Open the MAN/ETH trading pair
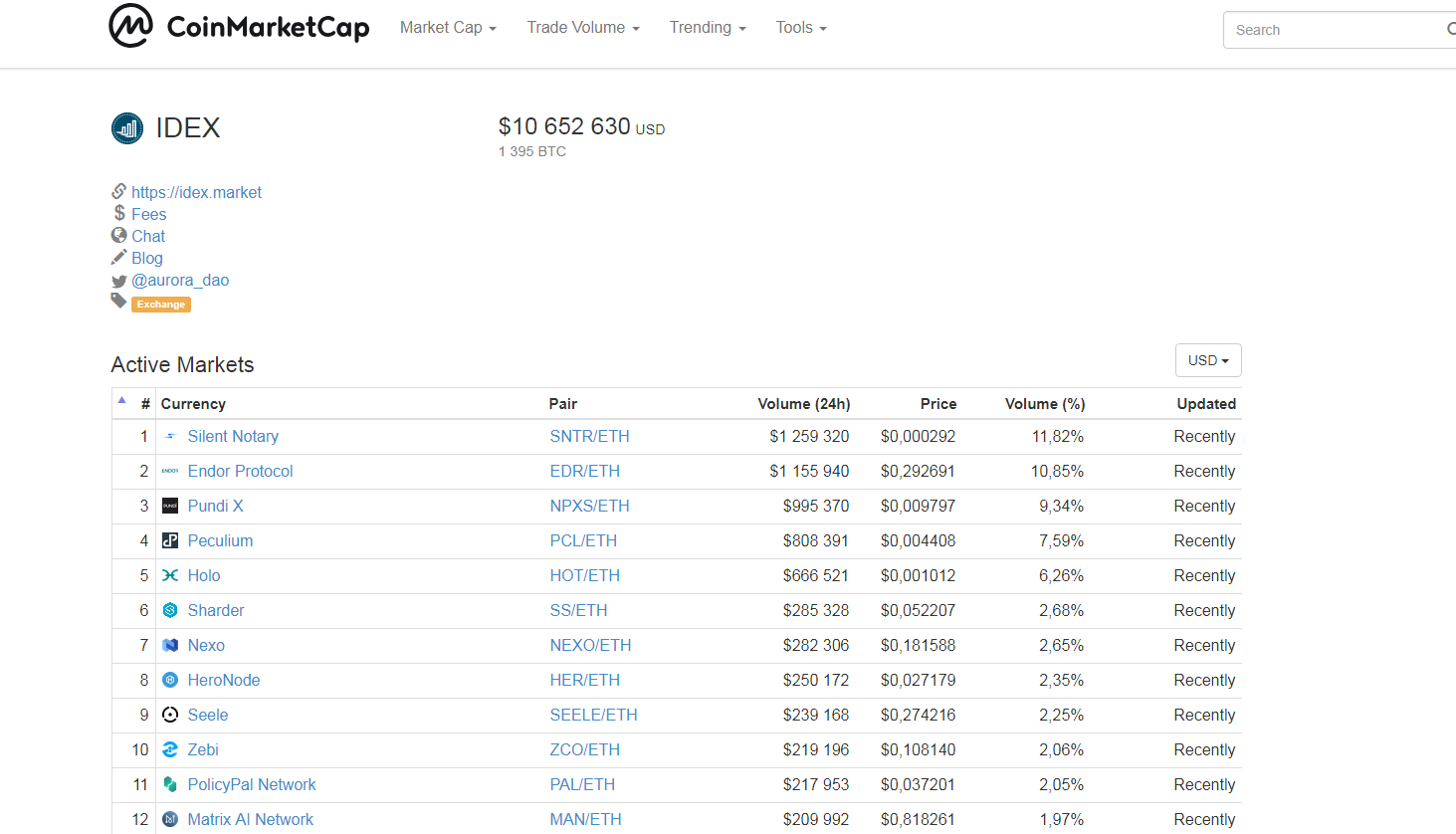 pyautogui.click(x=586, y=819)
